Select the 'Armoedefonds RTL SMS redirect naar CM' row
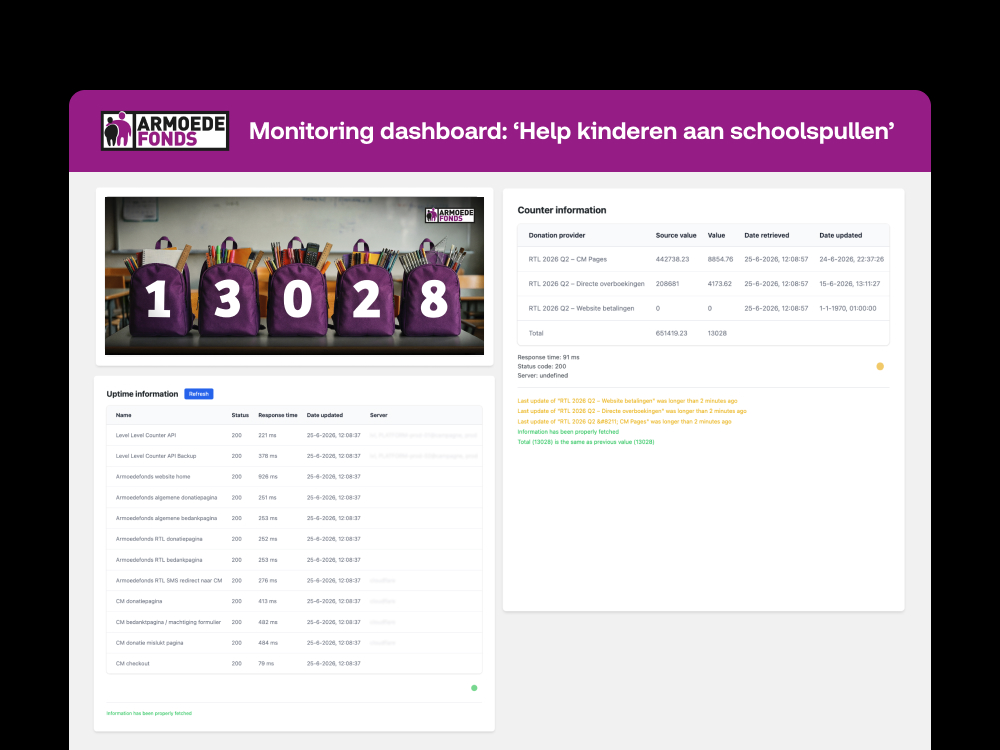The image size is (1000, 750). click(x=294, y=580)
